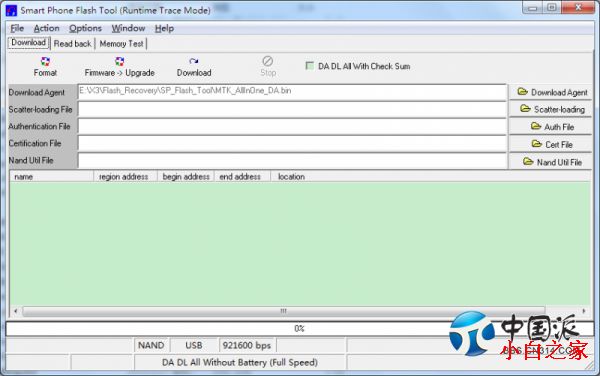Open Auth File browser
Screen dimensions: 600x376
click(551, 127)
